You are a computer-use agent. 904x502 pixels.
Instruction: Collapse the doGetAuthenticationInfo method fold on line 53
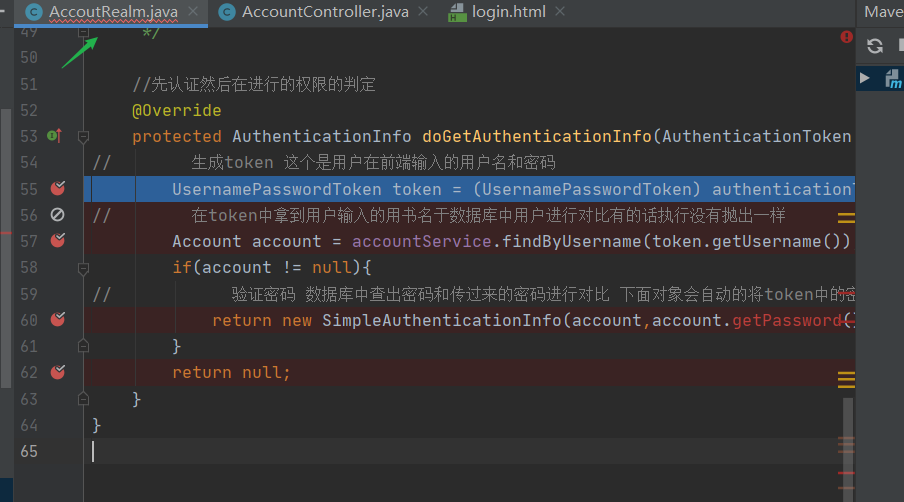click(x=83, y=137)
